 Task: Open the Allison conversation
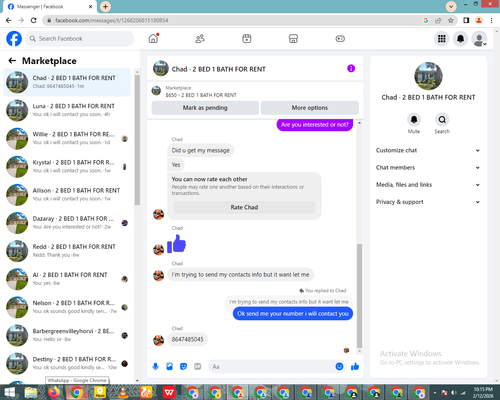pos(67,195)
